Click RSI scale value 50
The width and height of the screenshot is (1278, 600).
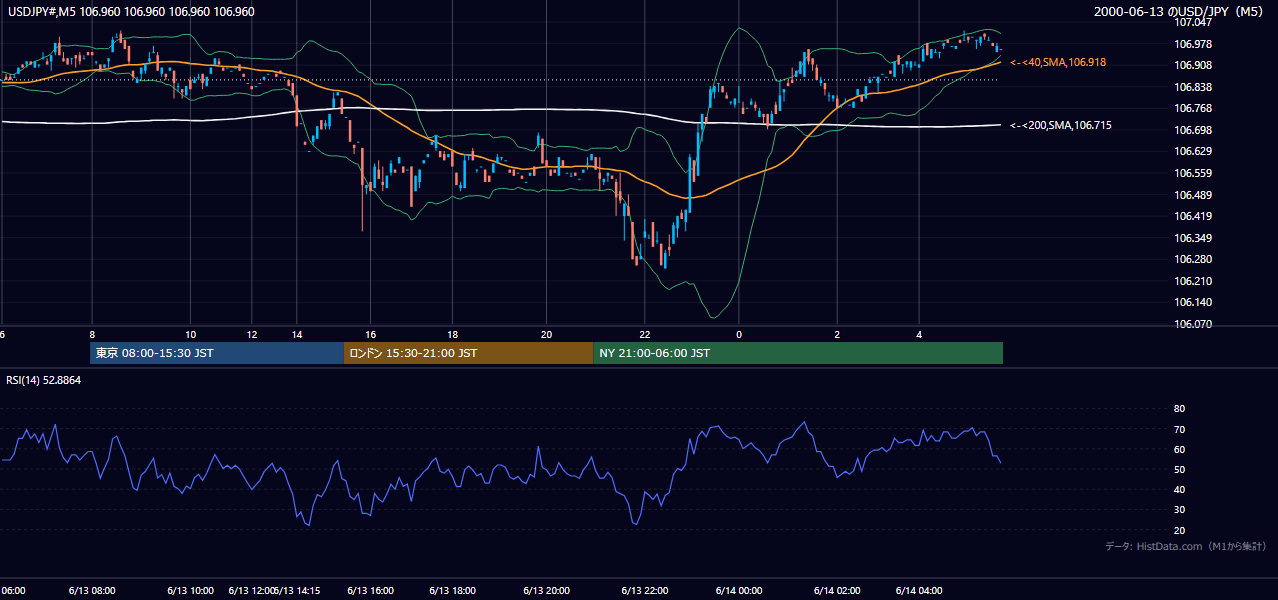pos(1180,469)
